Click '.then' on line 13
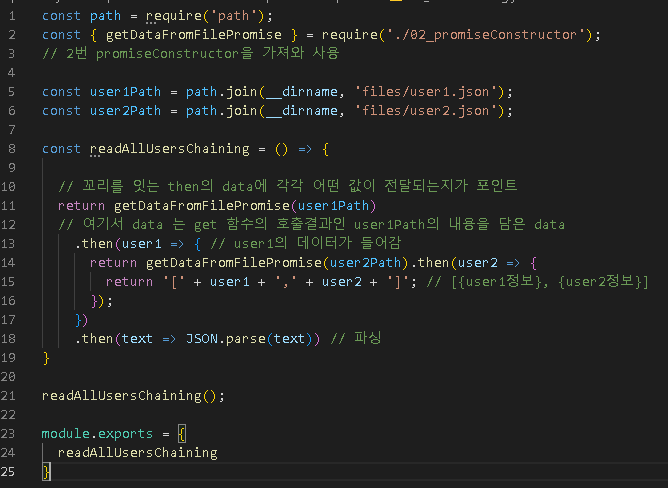Image resolution: width=668 pixels, height=488 pixels. (x=93, y=244)
